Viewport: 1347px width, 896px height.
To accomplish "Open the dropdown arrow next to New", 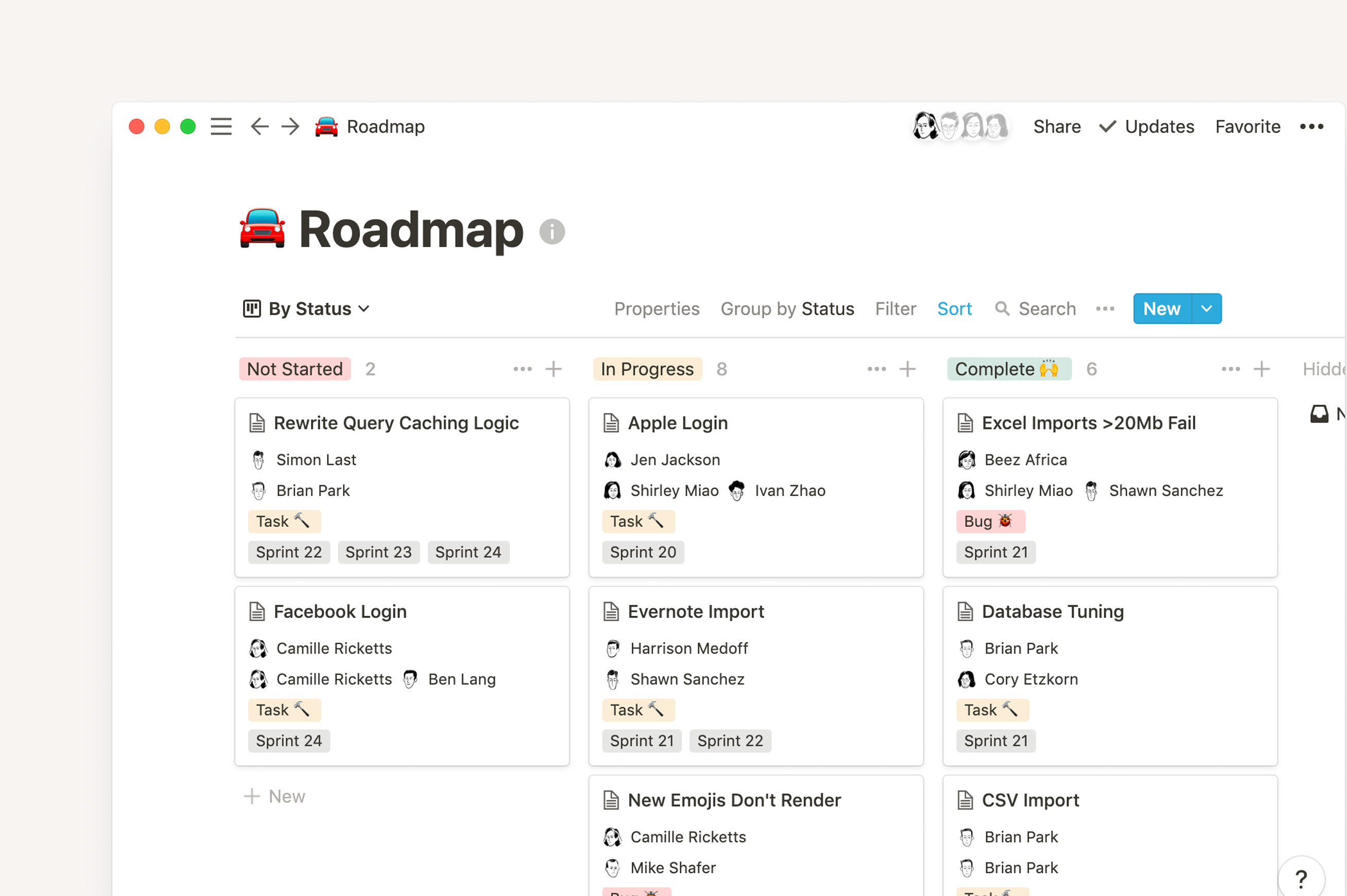I will [x=1206, y=308].
